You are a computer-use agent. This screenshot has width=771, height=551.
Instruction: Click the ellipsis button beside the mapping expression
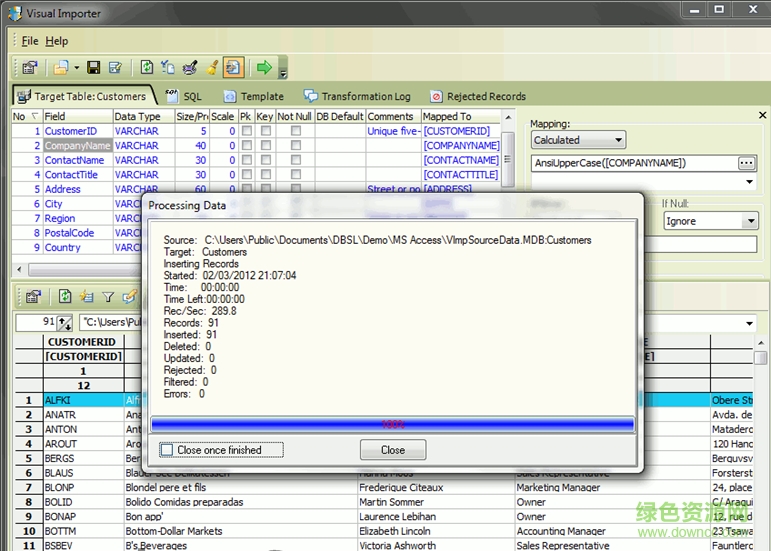746,163
